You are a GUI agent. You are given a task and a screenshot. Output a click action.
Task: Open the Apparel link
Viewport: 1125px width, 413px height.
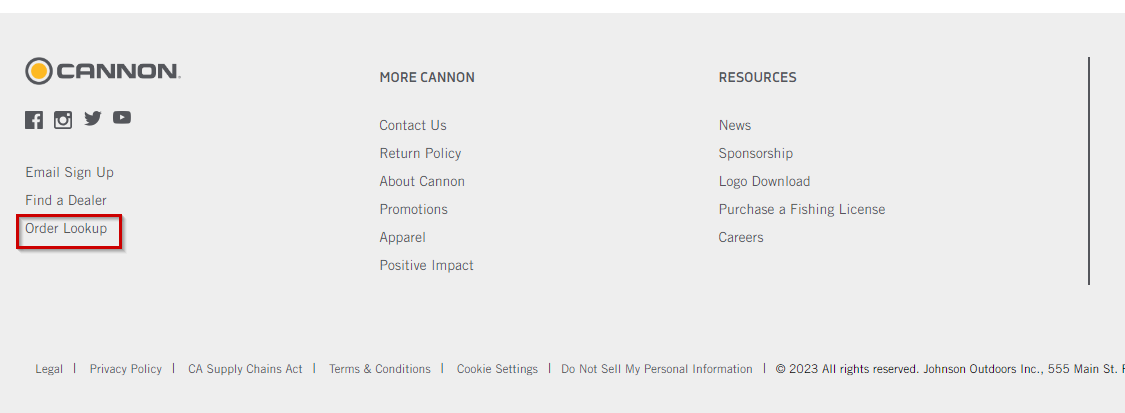point(403,237)
